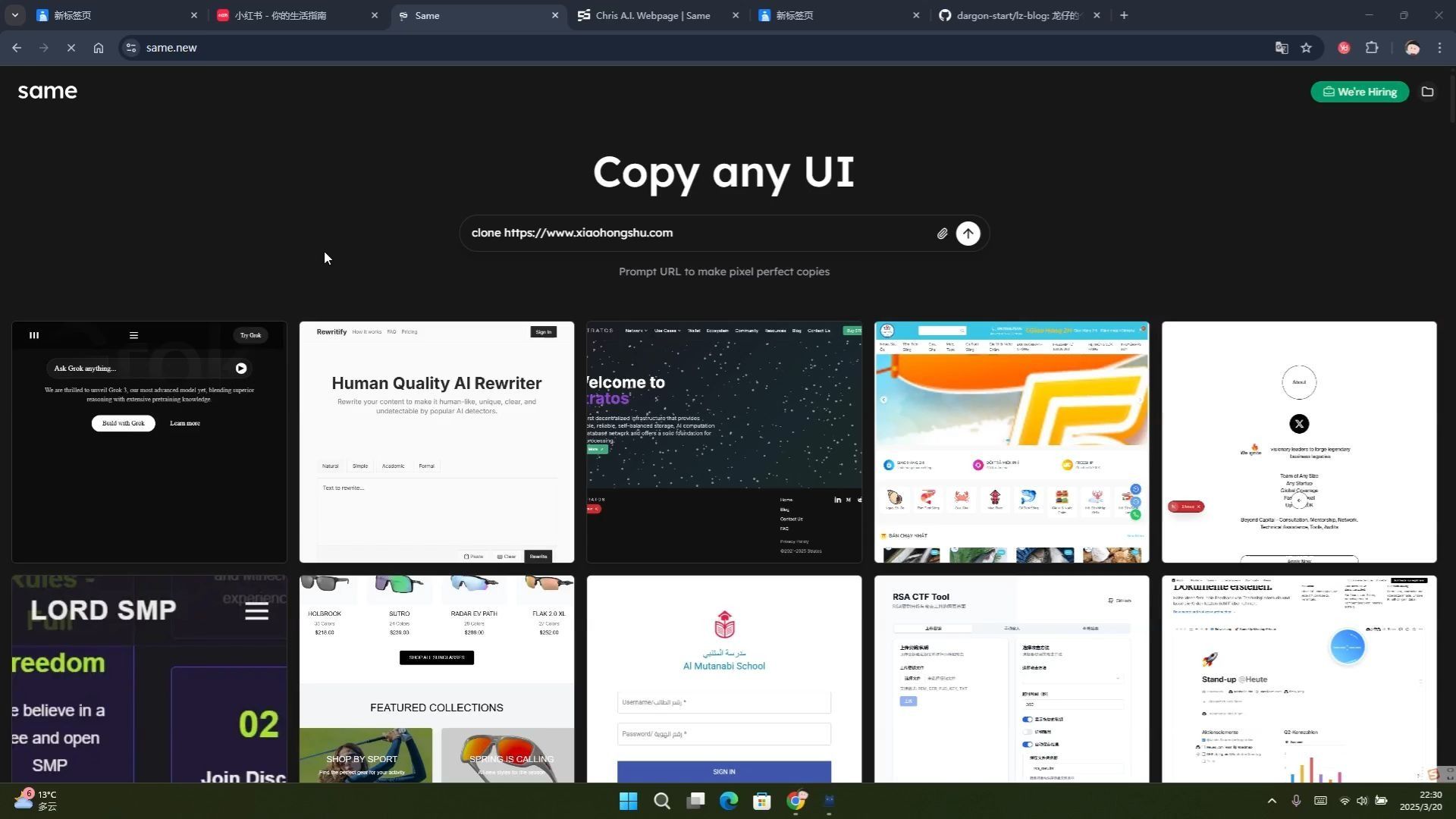
Task: Click the same logo in header
Action: (48, 92)
